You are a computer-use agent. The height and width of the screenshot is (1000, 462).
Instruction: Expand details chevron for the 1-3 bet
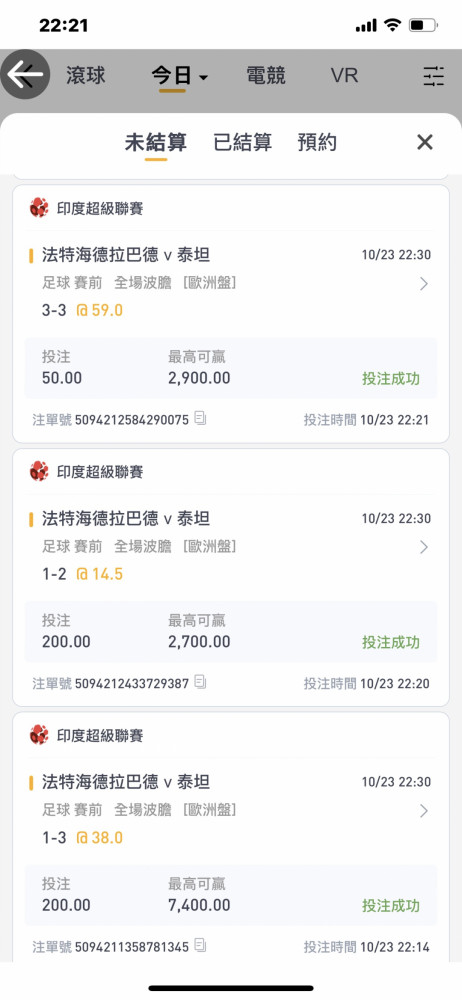tap(424, 811)
